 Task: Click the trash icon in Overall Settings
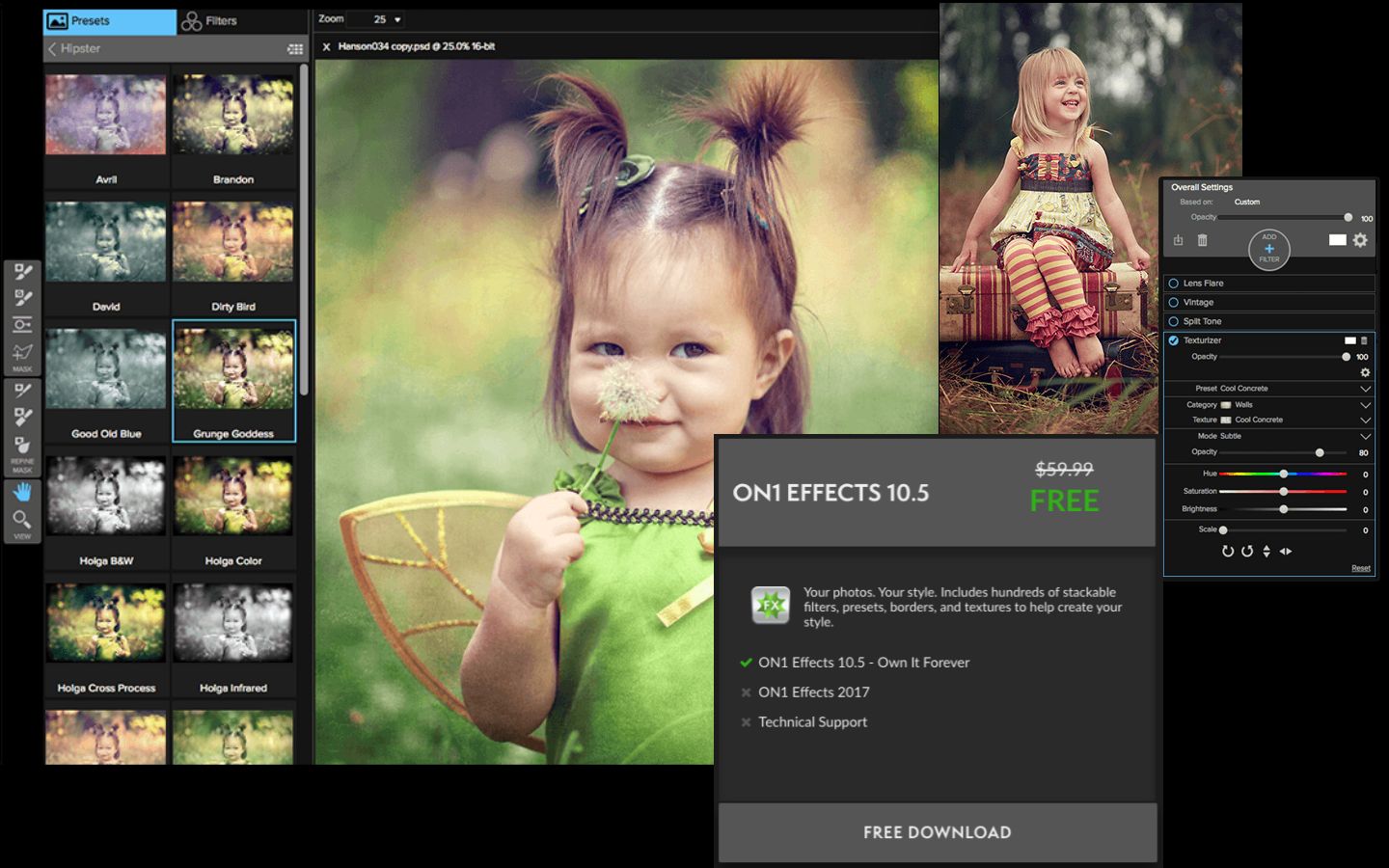pos(1202,240)
